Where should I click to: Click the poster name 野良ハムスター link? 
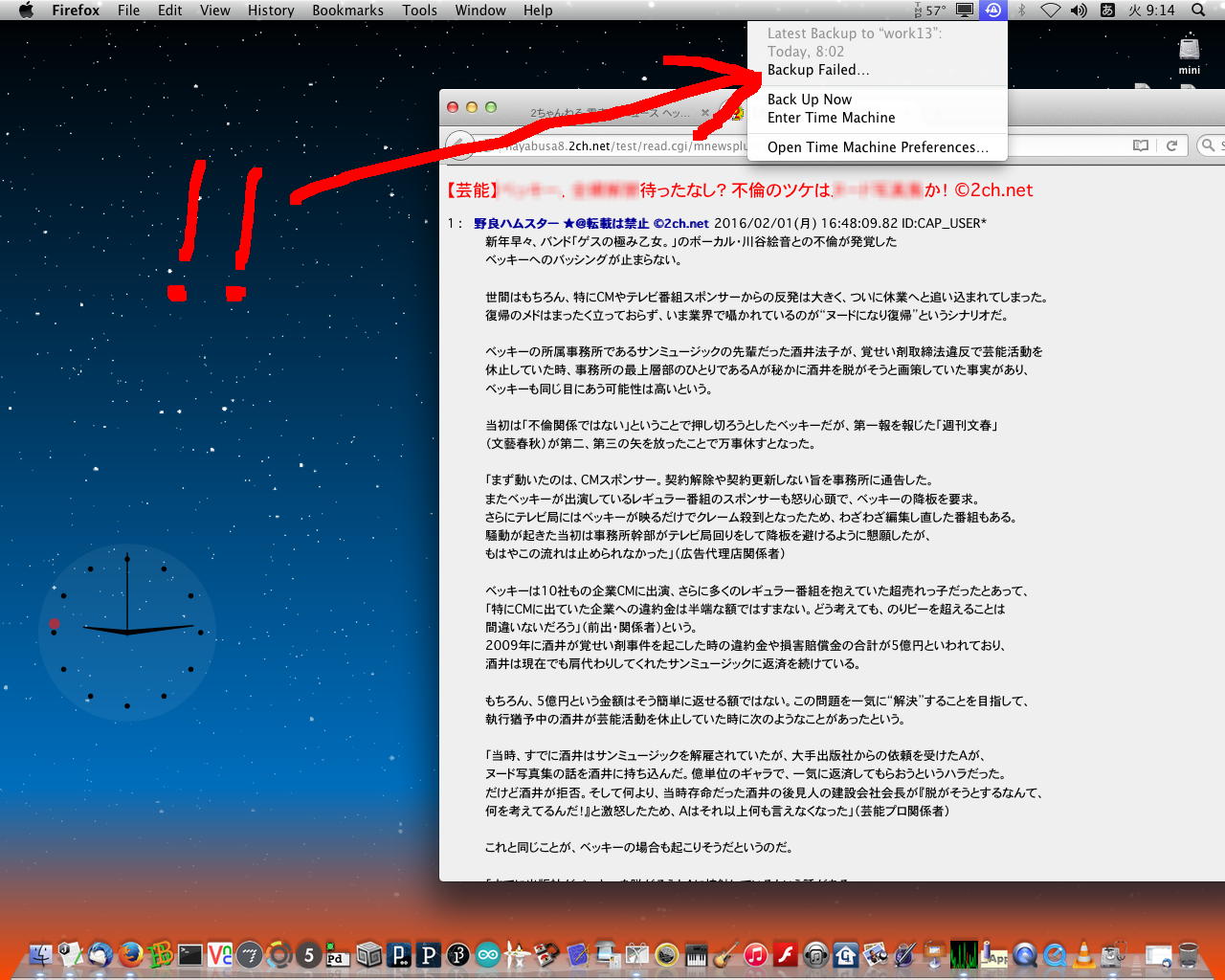pos(516,224)
